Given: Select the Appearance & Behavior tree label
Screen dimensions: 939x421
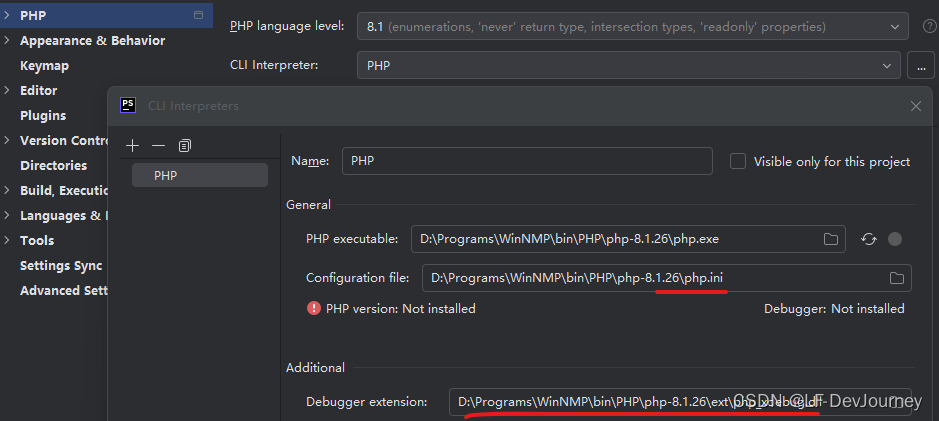Looking at the screenshot, I should pos(93,41).
